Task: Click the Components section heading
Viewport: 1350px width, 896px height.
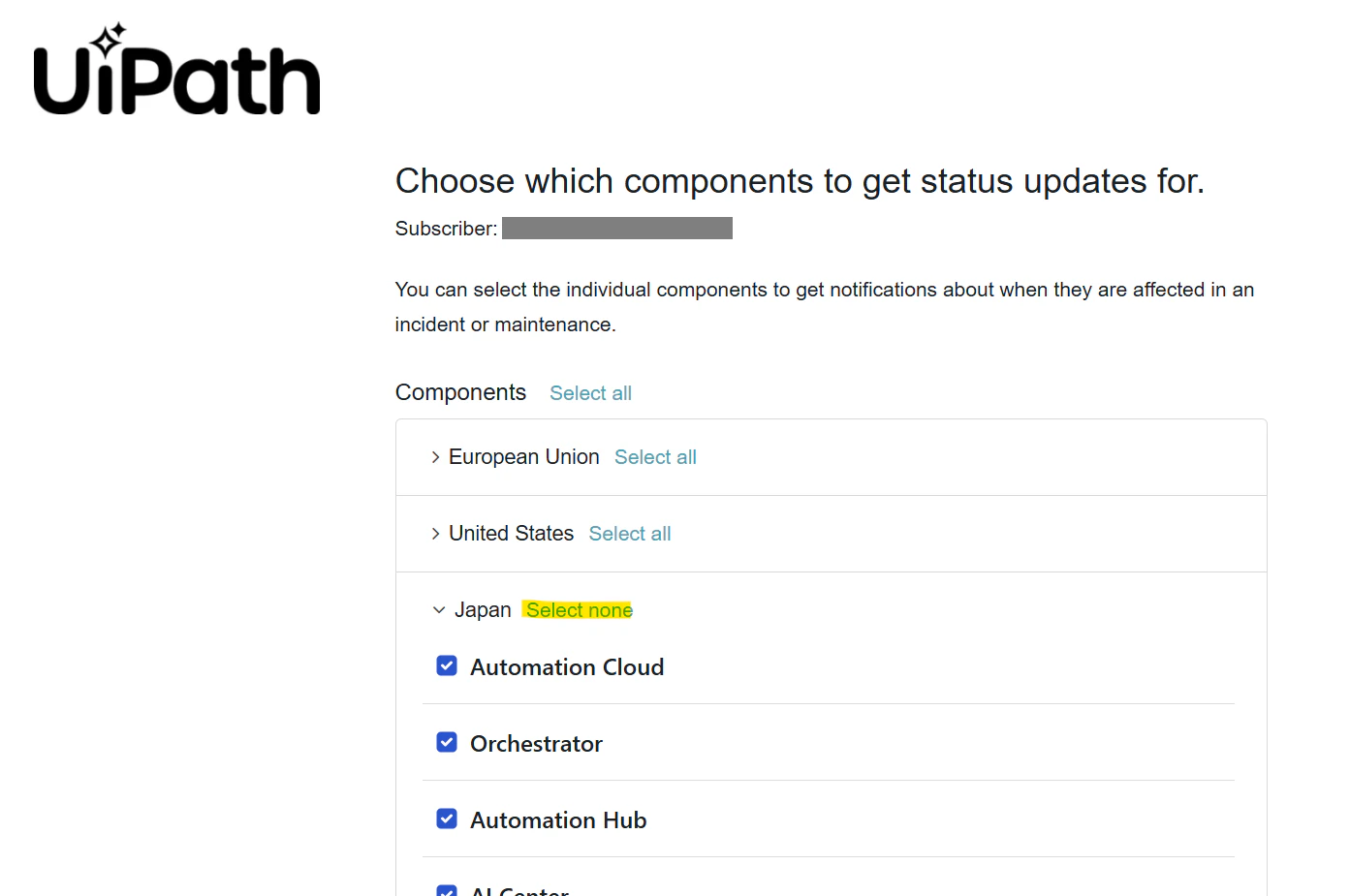Action: [x=460, y=392]
